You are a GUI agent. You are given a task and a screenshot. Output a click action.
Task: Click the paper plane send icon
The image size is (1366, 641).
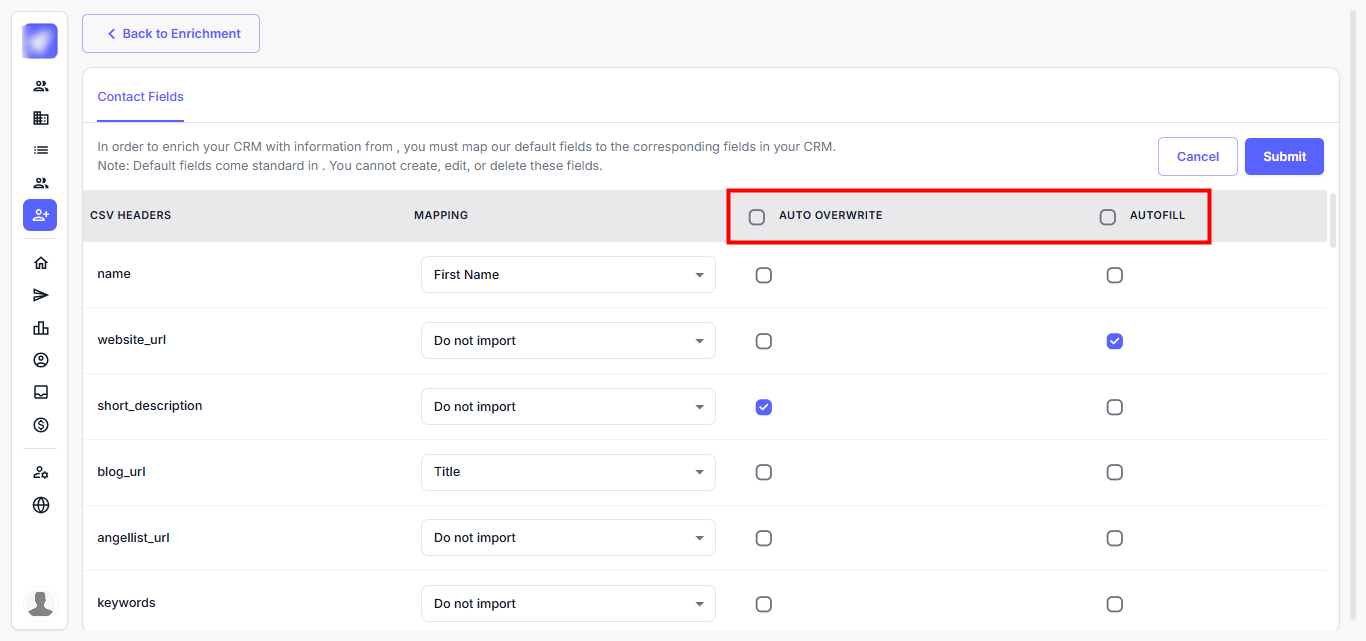(x=40, y=295)
